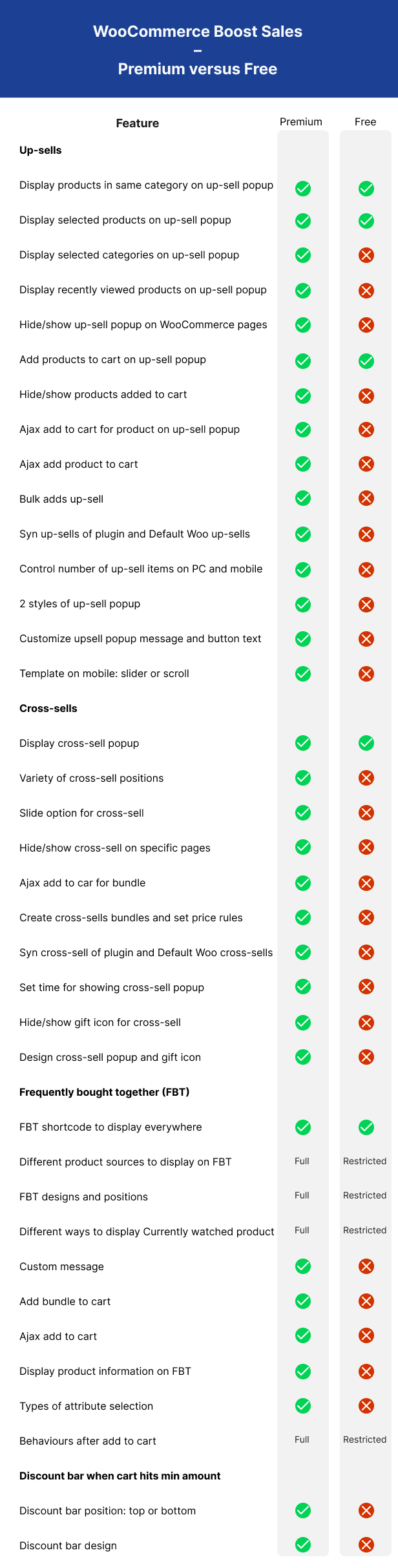Click Free red cross for 2 styles of up-sell popup
The height and width of the screenshot is (1568, 398).
click(366, 604)
